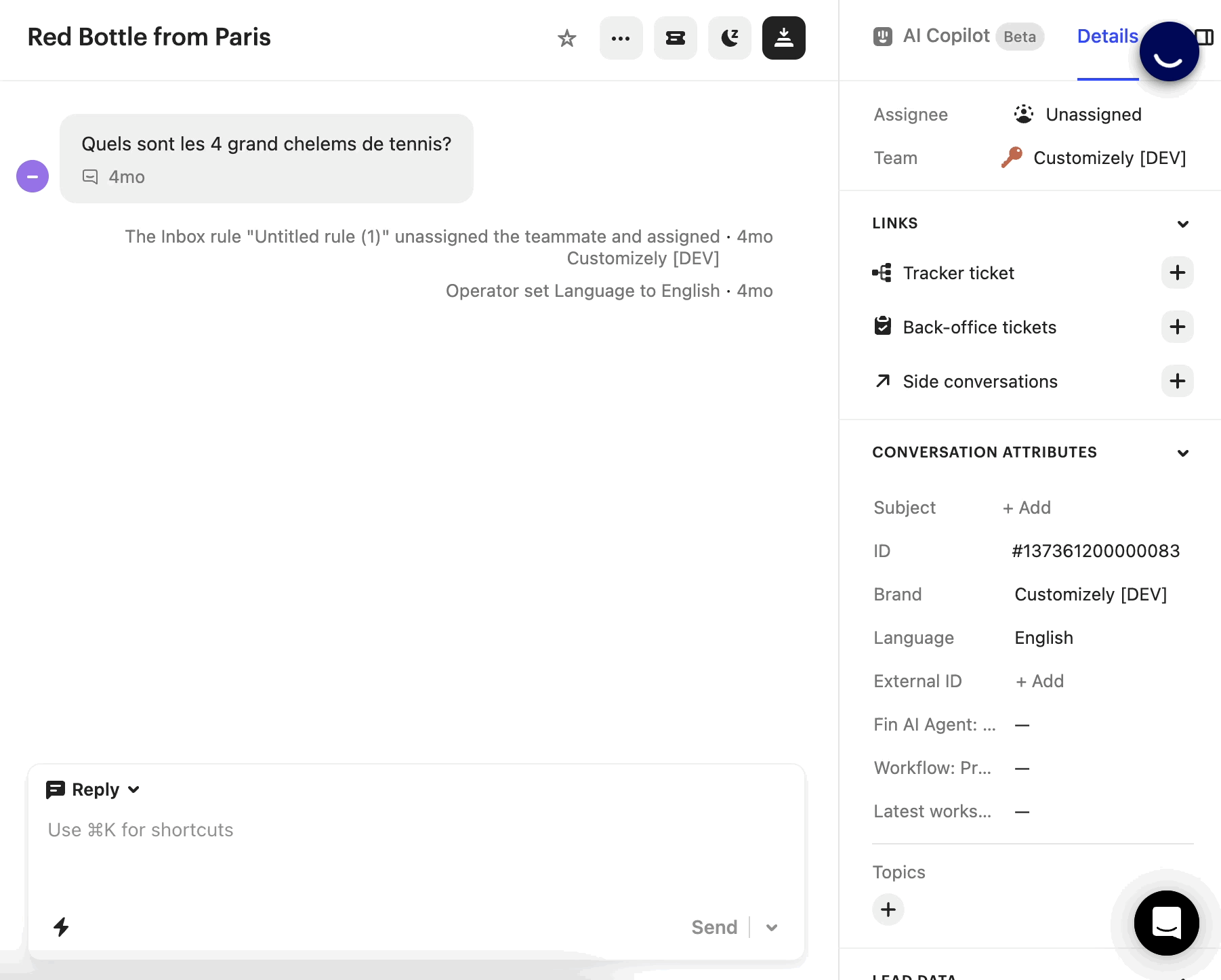Select the Details tab
Screen dimensions: 1221x980
[1107, 36]
